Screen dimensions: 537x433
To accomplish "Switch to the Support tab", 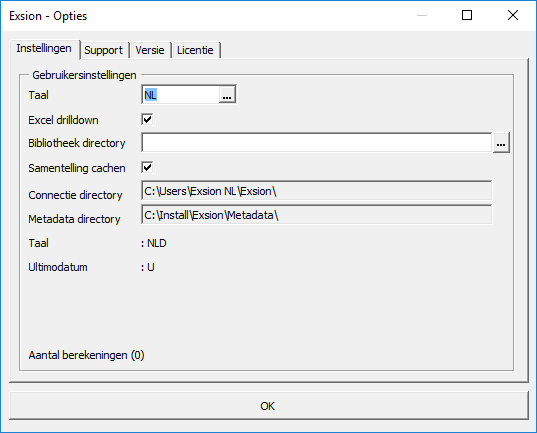I will point(103,50).
